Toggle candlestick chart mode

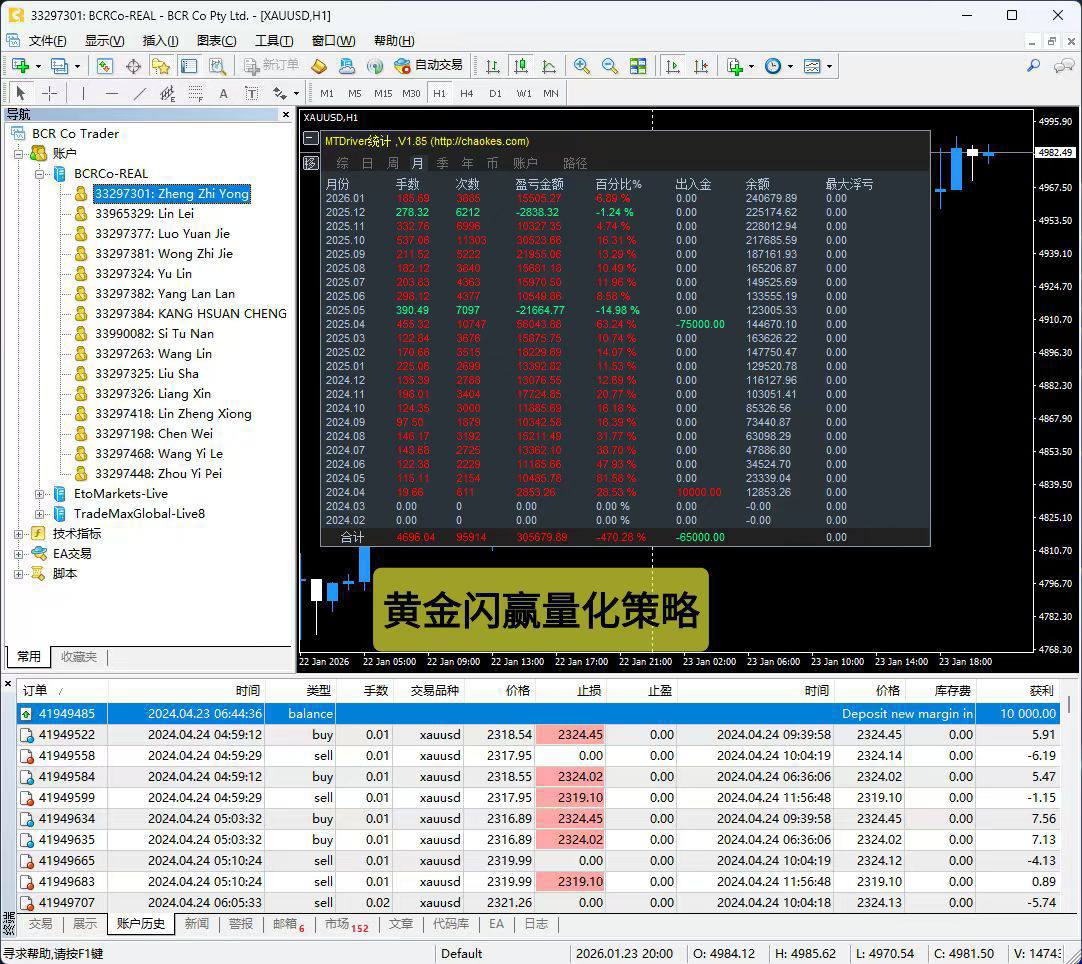tap(521, 66)
